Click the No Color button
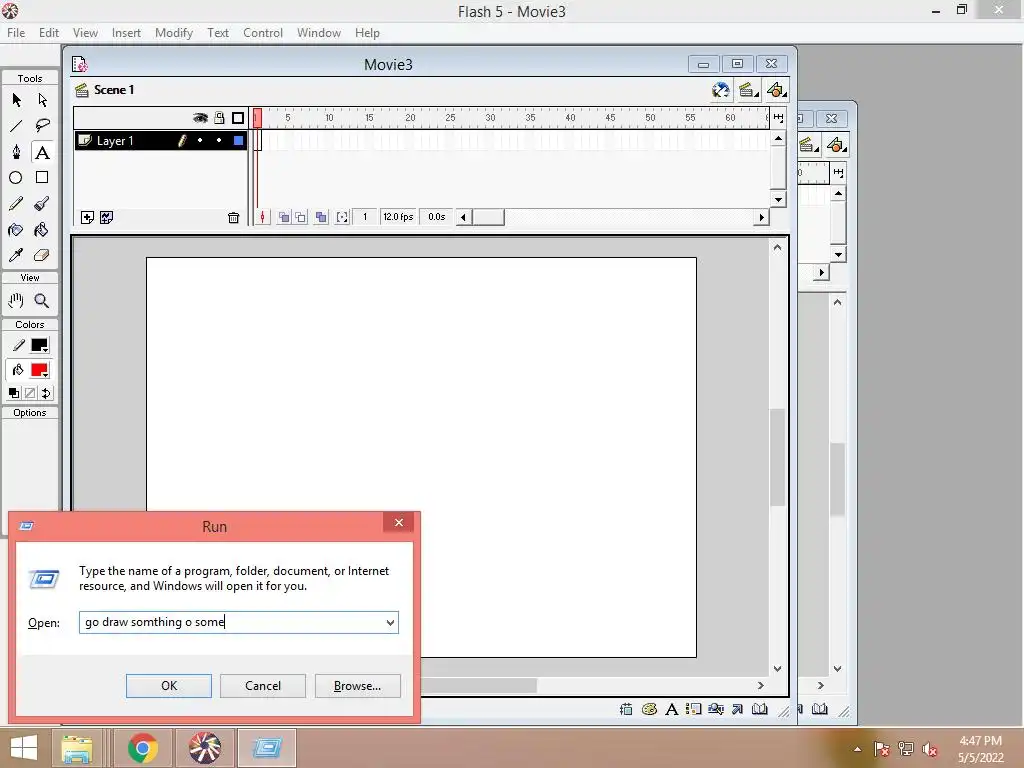 pyautogui.click(x=30, y=393)
